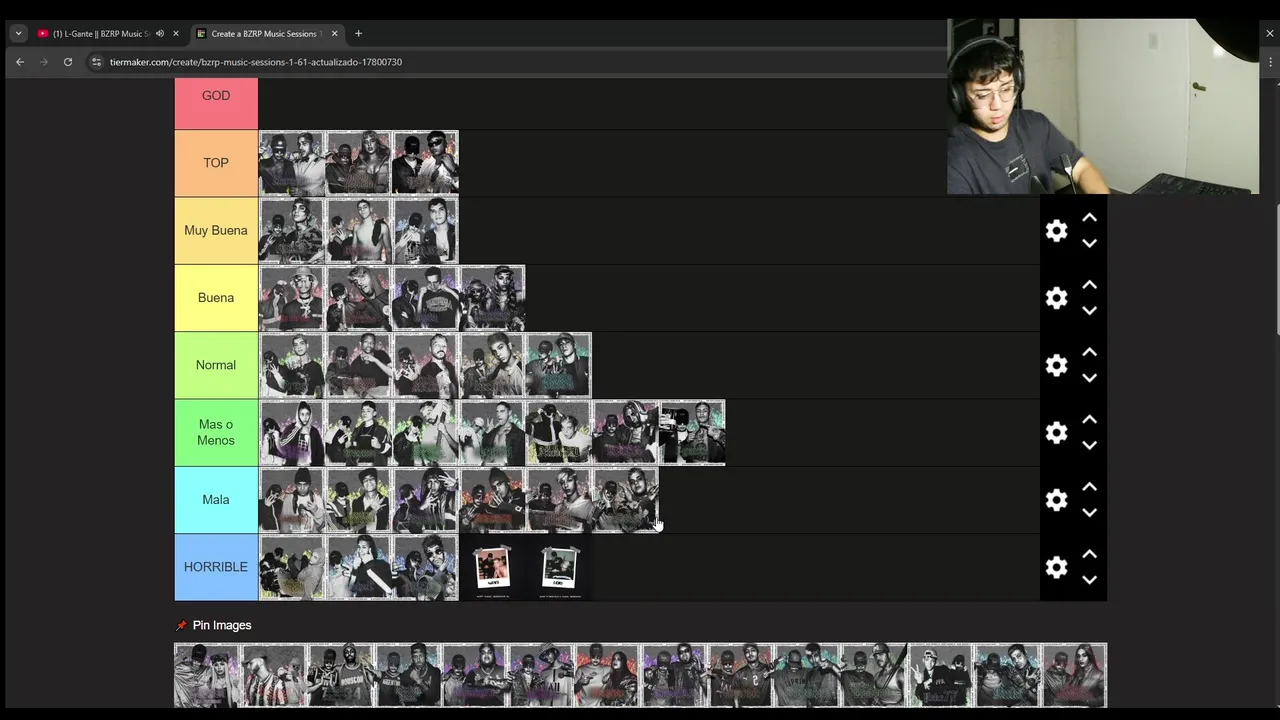Open settings gear for Buena tier
1280x720 pixels.
[x=1056, y=298]
